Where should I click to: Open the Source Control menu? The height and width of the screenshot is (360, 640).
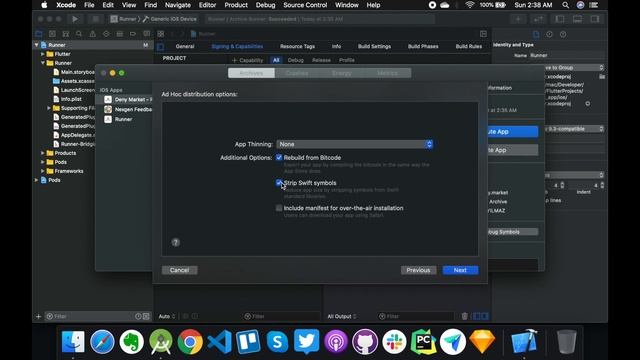pyautogui.click(x=305, y=5)
